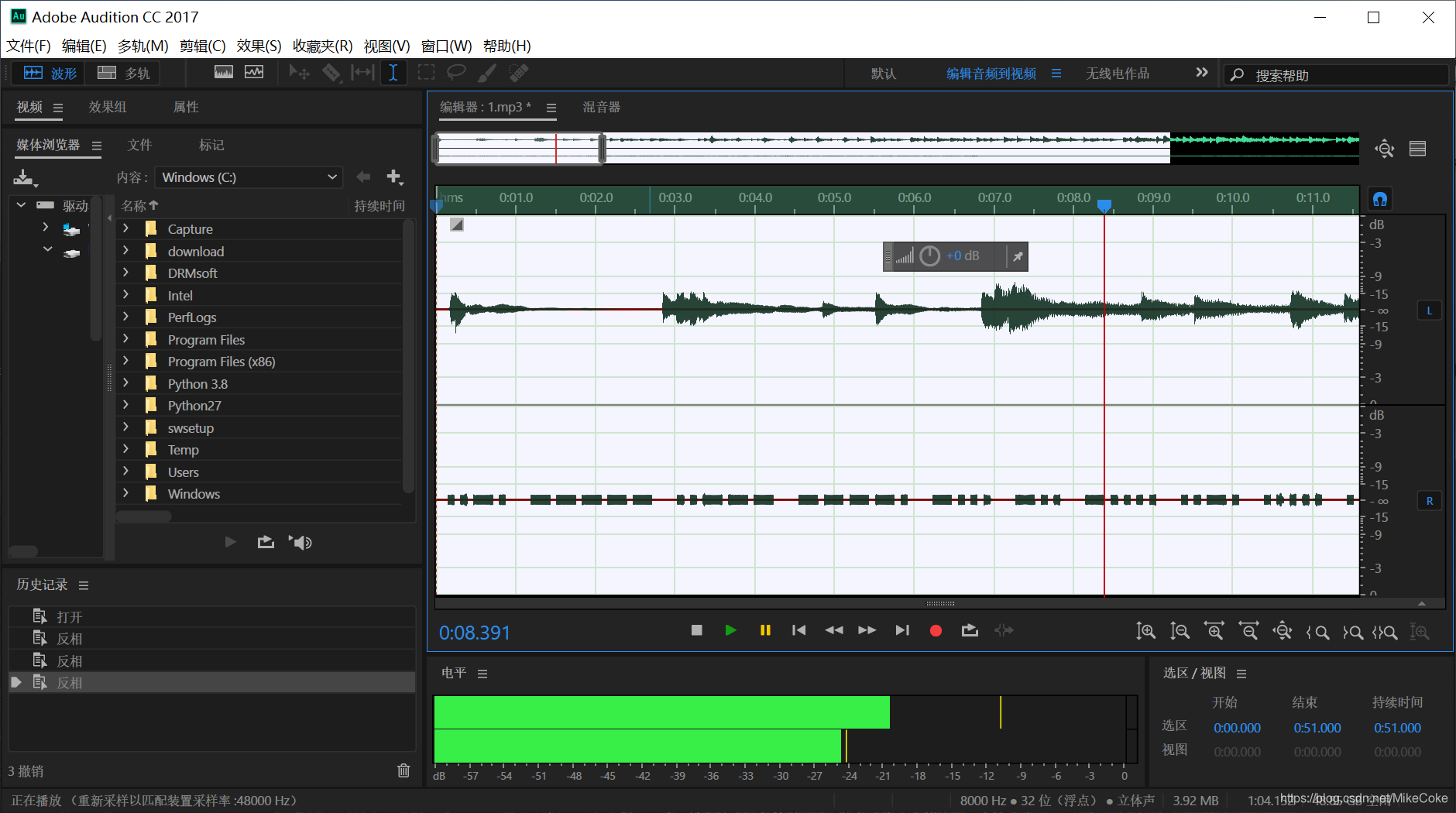Image resolution: width=1456 pixels, height=813 pixels.
Task: Select the Razor tool
Action: pyautogui.click(x=331, y=73)
